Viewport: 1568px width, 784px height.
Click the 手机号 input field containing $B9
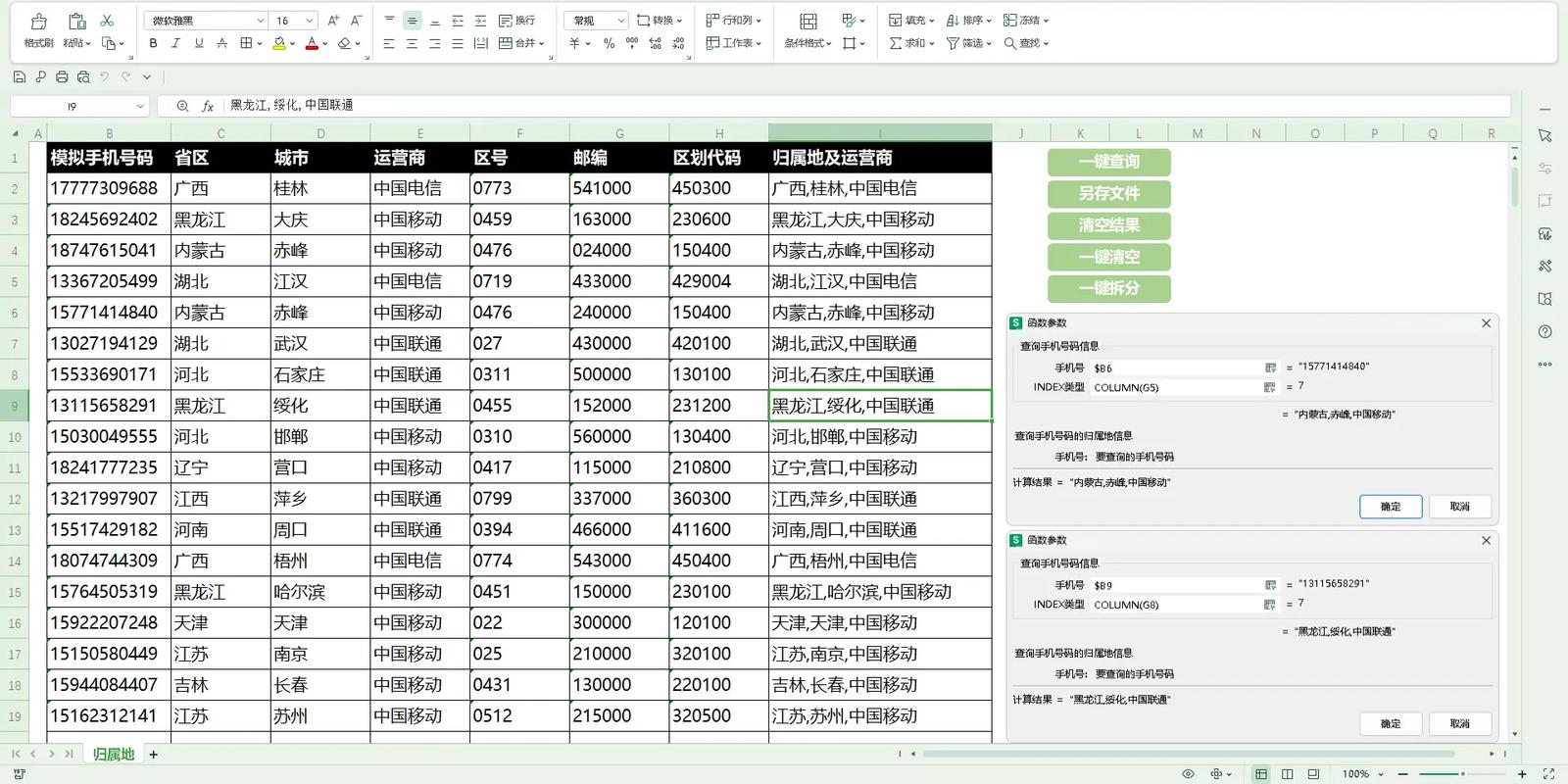1177,586
